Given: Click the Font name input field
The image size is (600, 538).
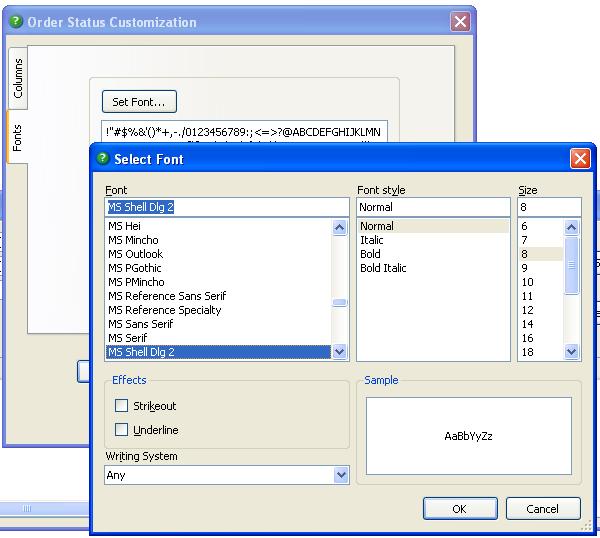Looking at the screenshot, I should click(226, 207).
